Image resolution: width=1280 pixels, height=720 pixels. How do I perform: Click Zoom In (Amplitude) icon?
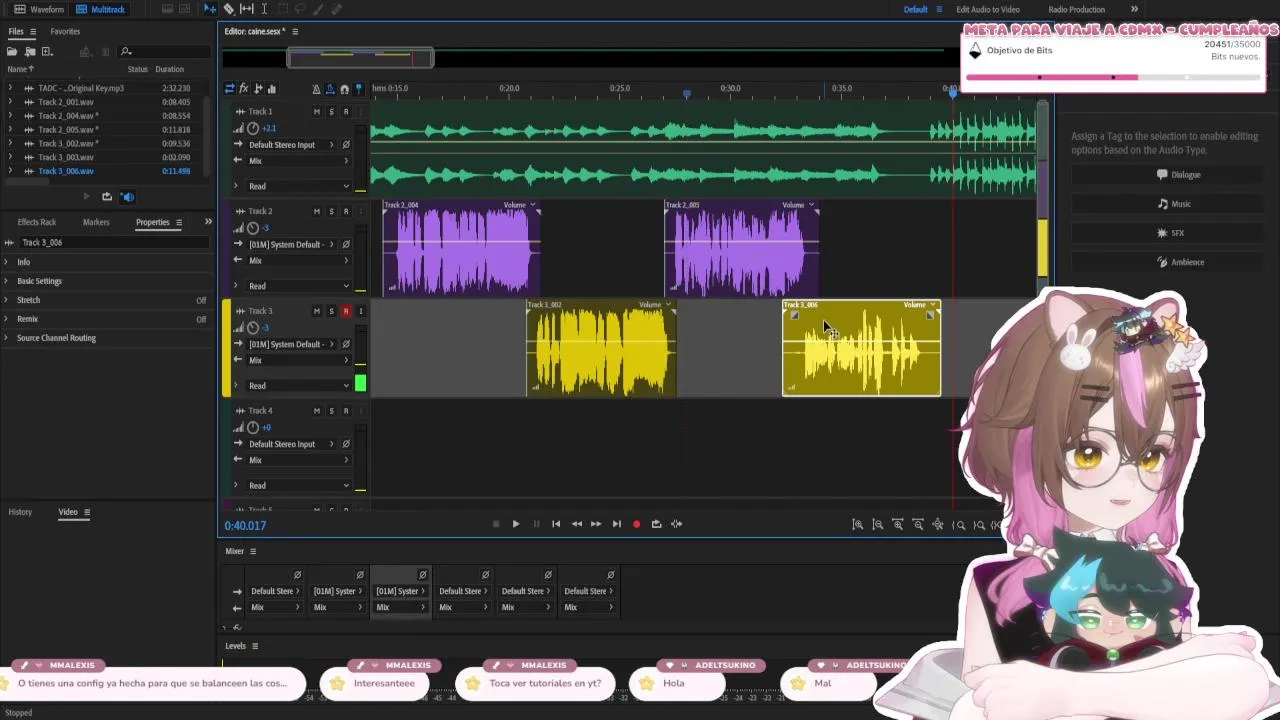click(858, 524)
